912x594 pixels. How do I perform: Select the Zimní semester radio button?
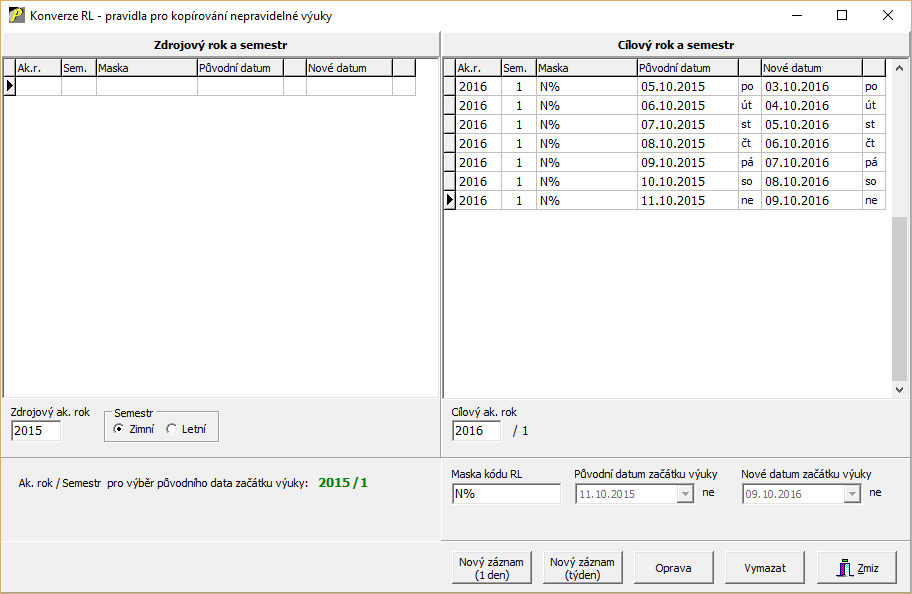(120, 429)
